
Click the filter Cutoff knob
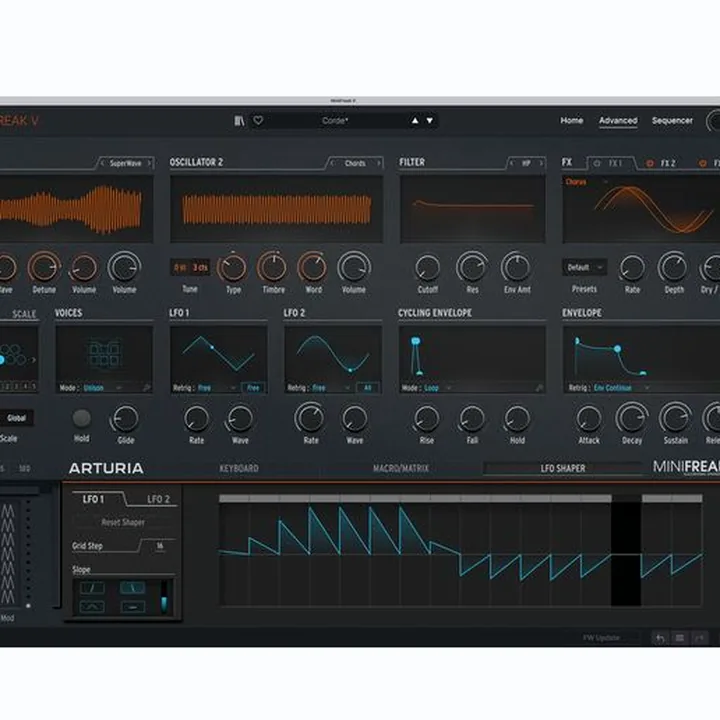coord(427,268)
